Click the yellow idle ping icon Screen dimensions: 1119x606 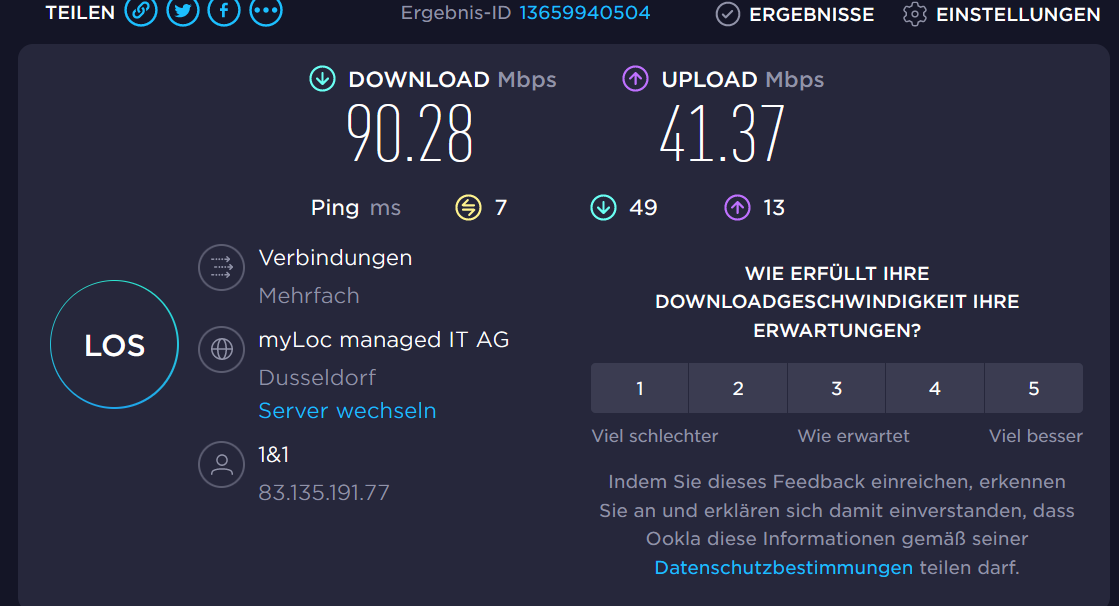coord(468,207)
